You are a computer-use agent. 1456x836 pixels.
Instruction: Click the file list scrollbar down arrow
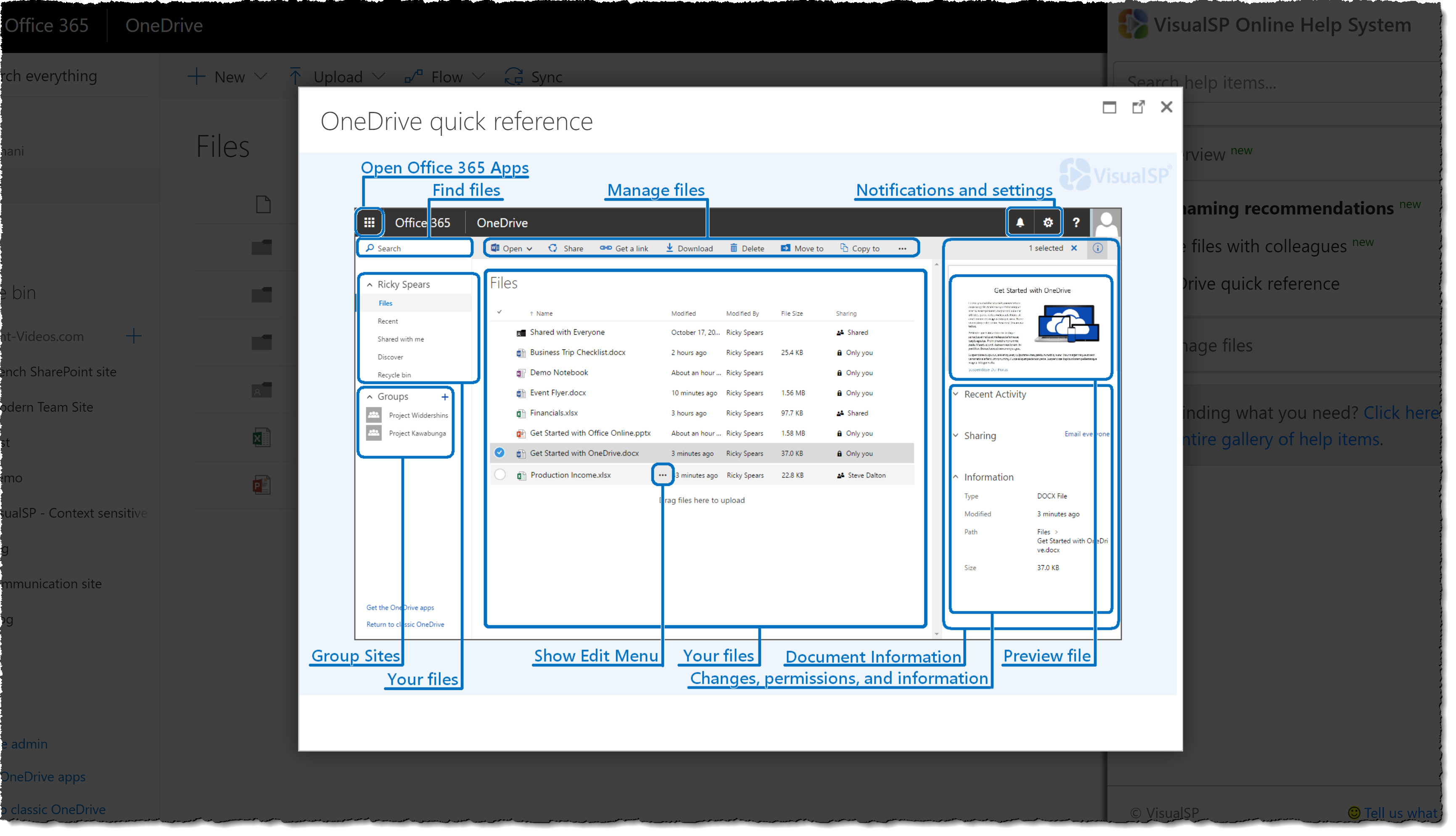pyautogui.click(x=937, y=635)
